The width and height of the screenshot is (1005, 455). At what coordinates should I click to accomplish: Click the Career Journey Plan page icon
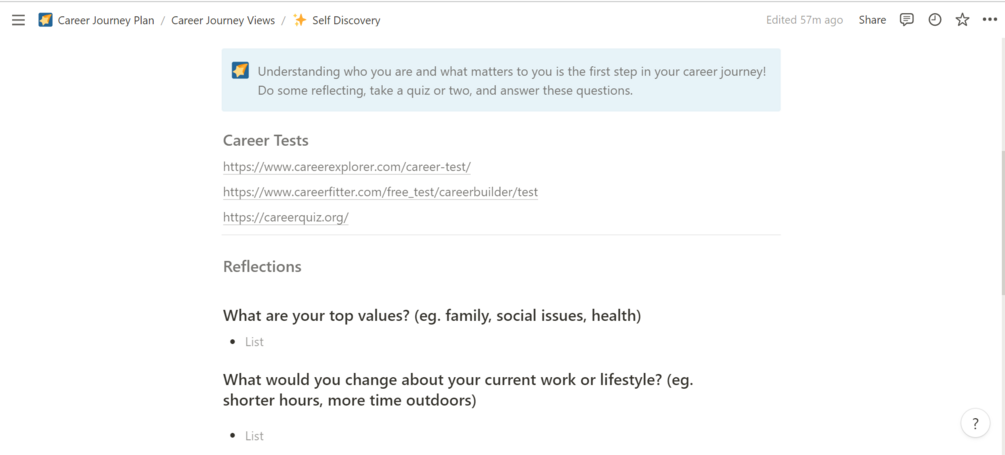point(45,20)
